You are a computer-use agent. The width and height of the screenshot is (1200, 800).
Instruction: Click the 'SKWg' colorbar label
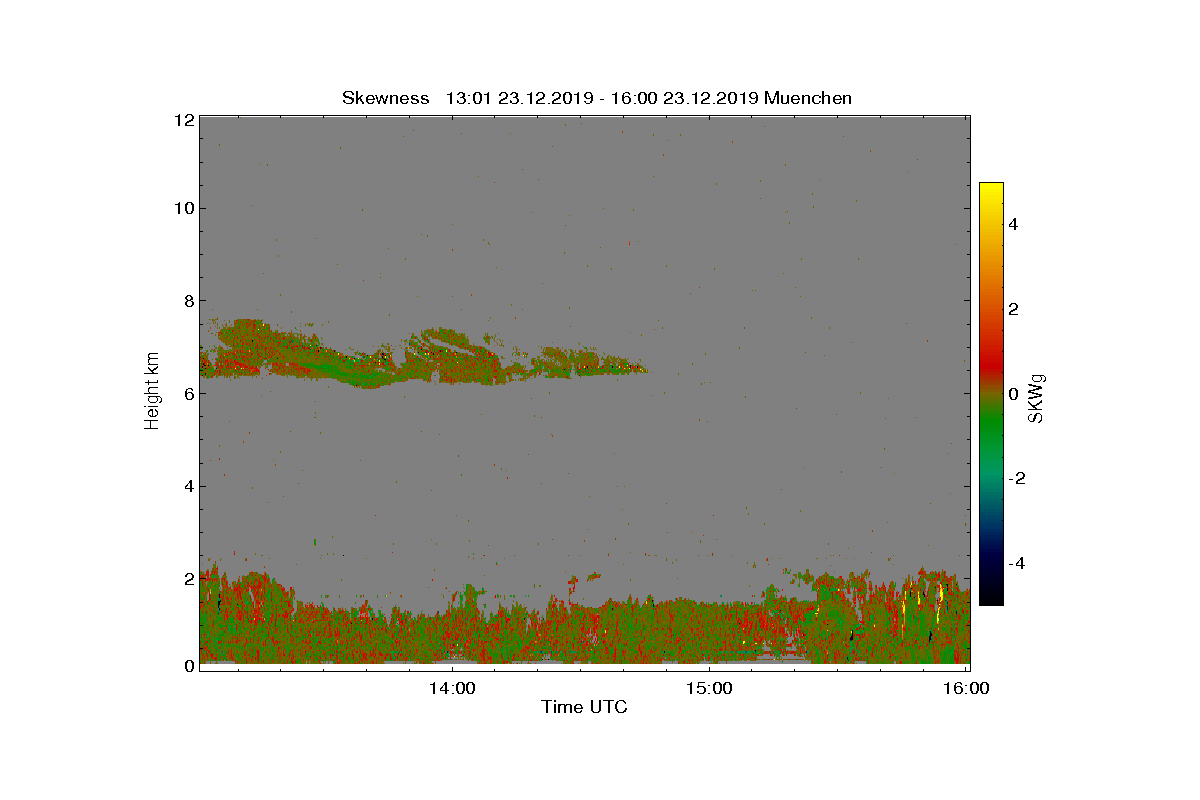click(1037, 399)
